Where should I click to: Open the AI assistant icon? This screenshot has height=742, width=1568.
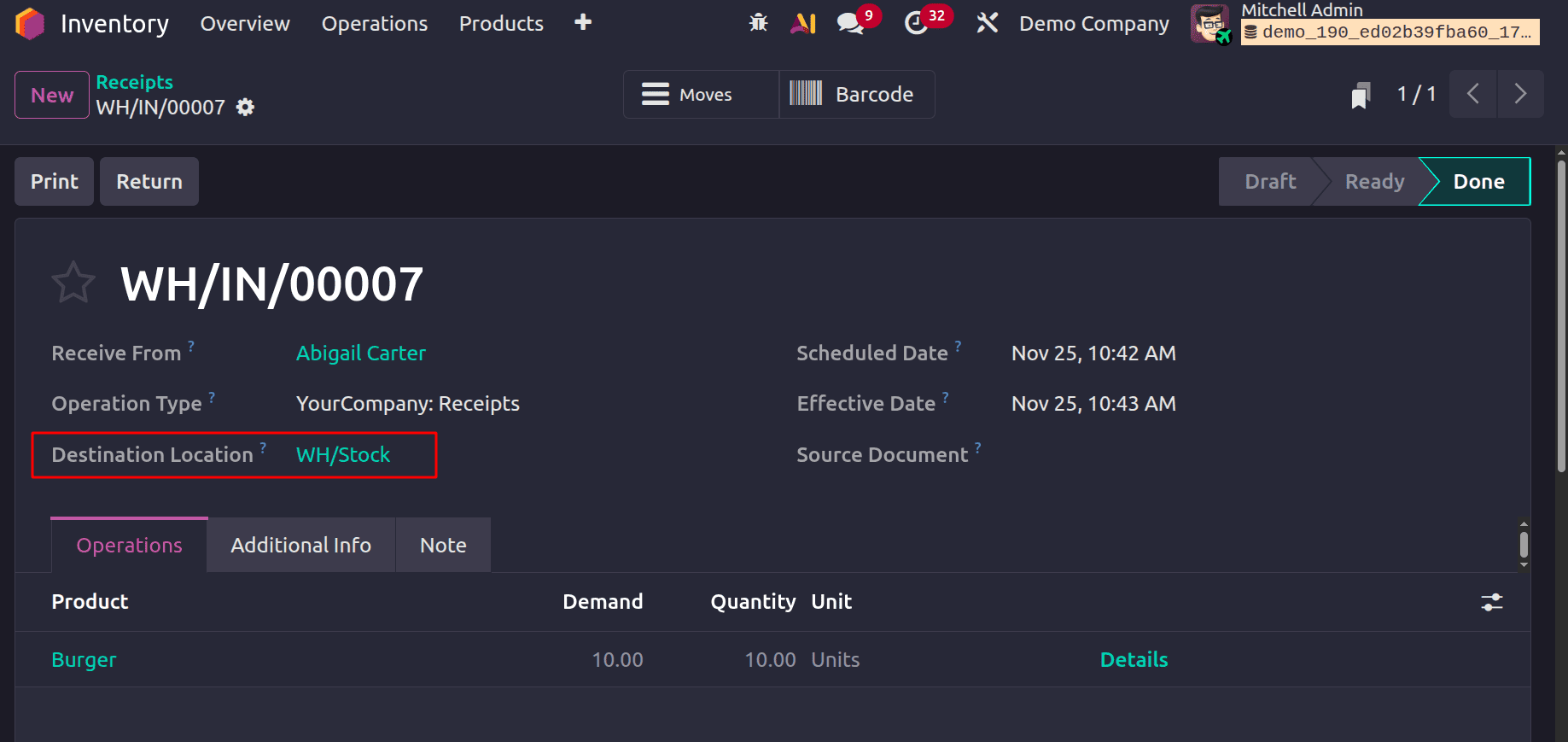tap(803, 23)
